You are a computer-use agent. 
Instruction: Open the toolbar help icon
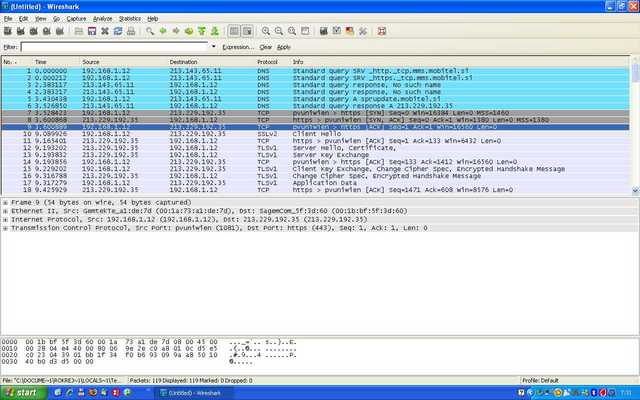pyautogui.click(x=382, y=31)
